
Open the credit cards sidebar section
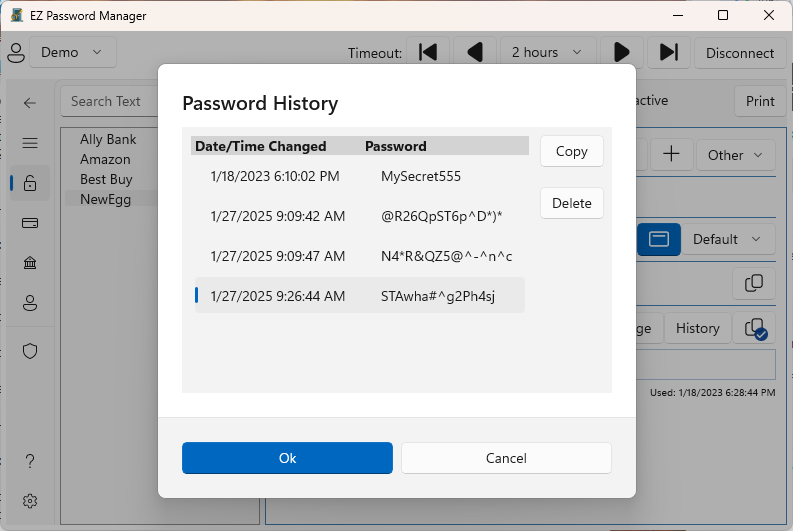pyautogui.click(x=30, y=222)
